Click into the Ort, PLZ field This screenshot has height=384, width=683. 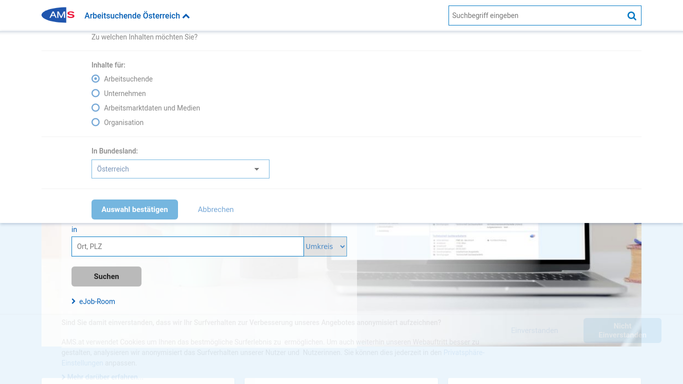[187, 246]
